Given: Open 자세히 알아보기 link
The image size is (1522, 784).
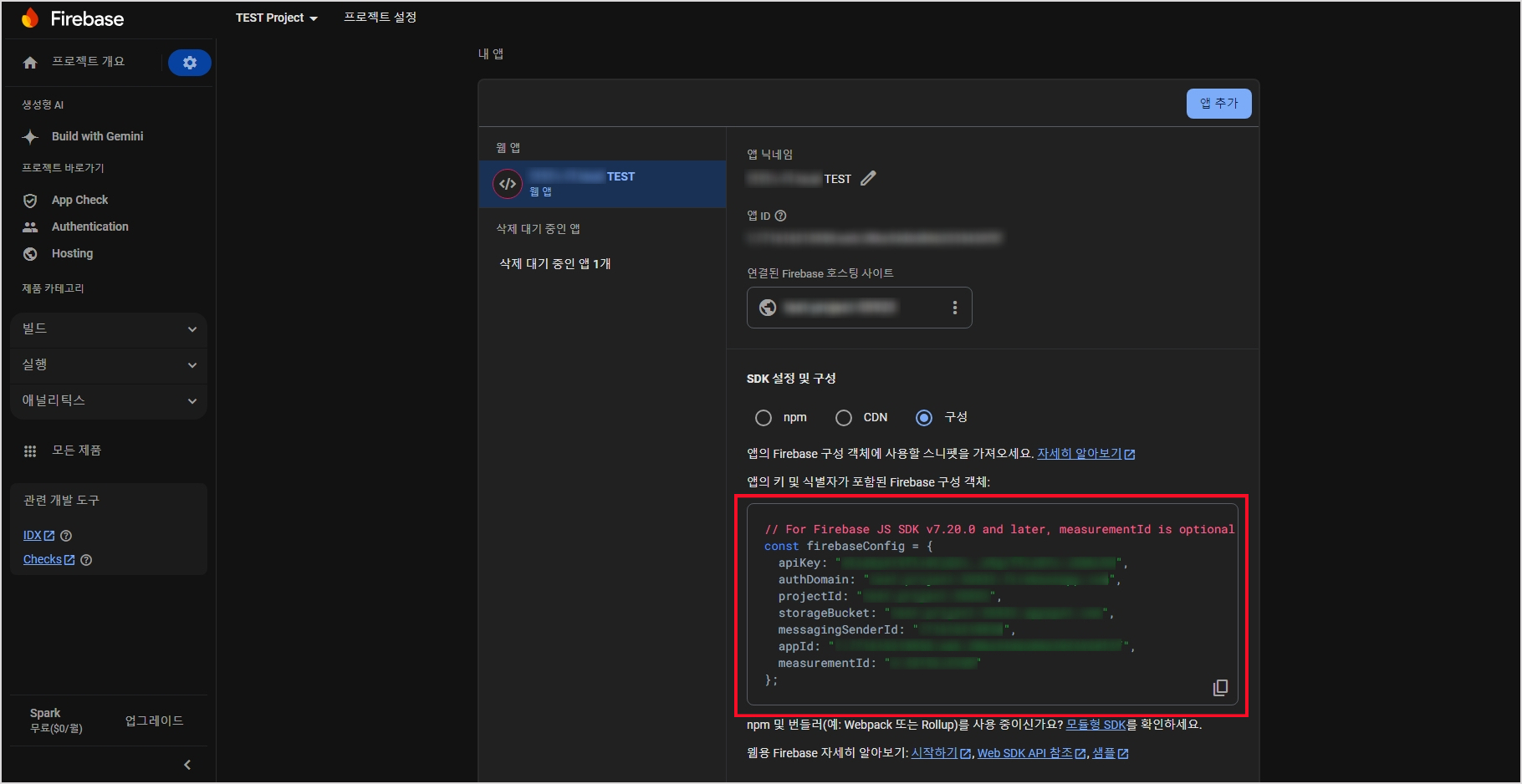Looking at the screenshot, I should (x=1085, y=454).
